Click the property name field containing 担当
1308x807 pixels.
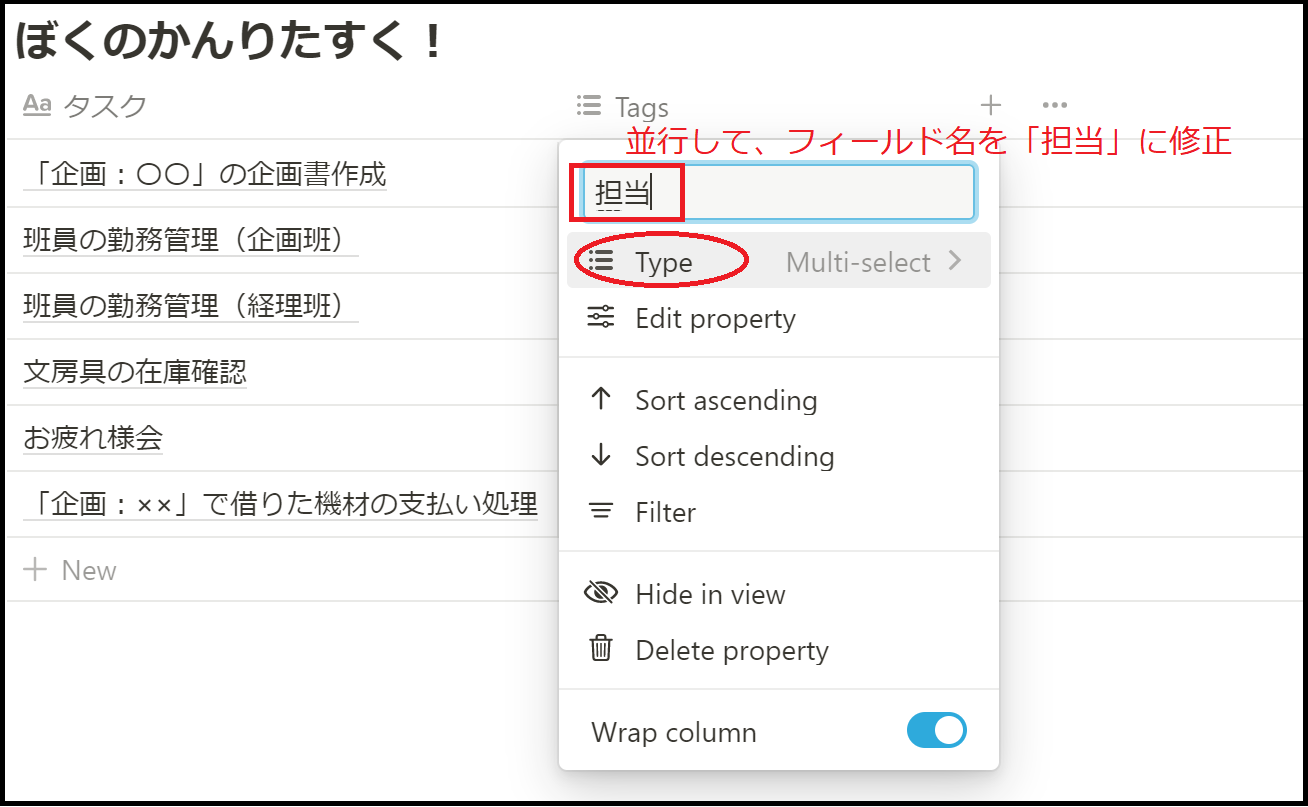pos(779,193)
